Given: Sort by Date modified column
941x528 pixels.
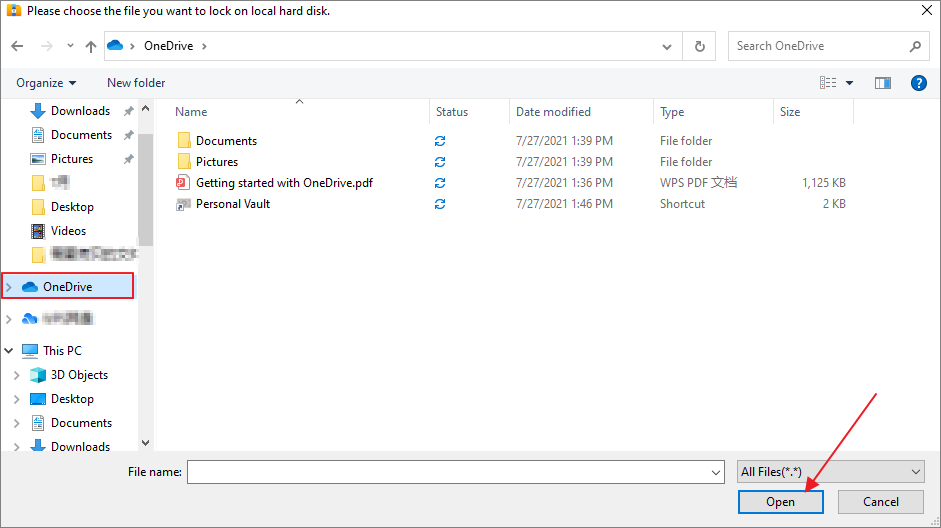Looking at the screenshot, I should tap(553, 112).
